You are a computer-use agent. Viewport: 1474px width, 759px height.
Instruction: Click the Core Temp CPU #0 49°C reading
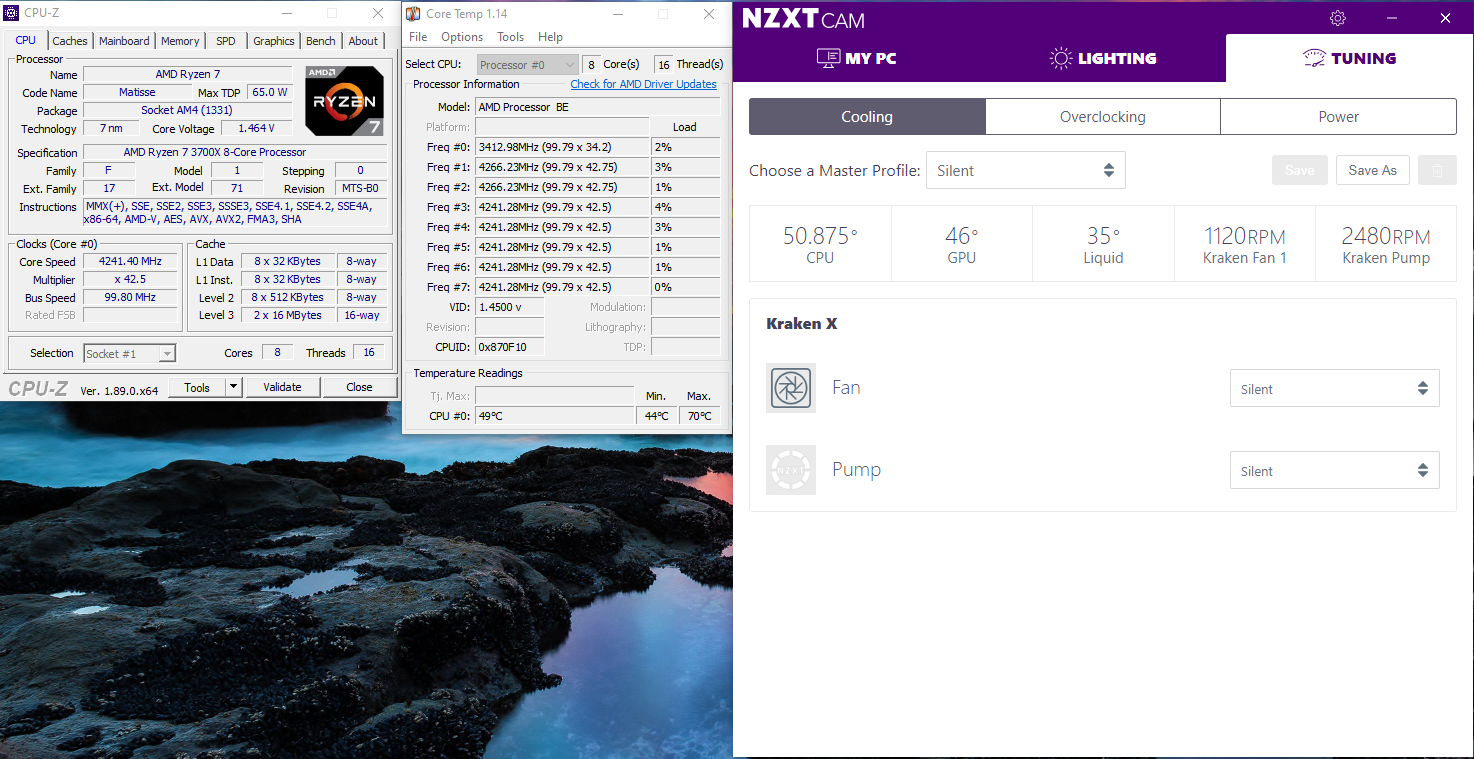554,416
